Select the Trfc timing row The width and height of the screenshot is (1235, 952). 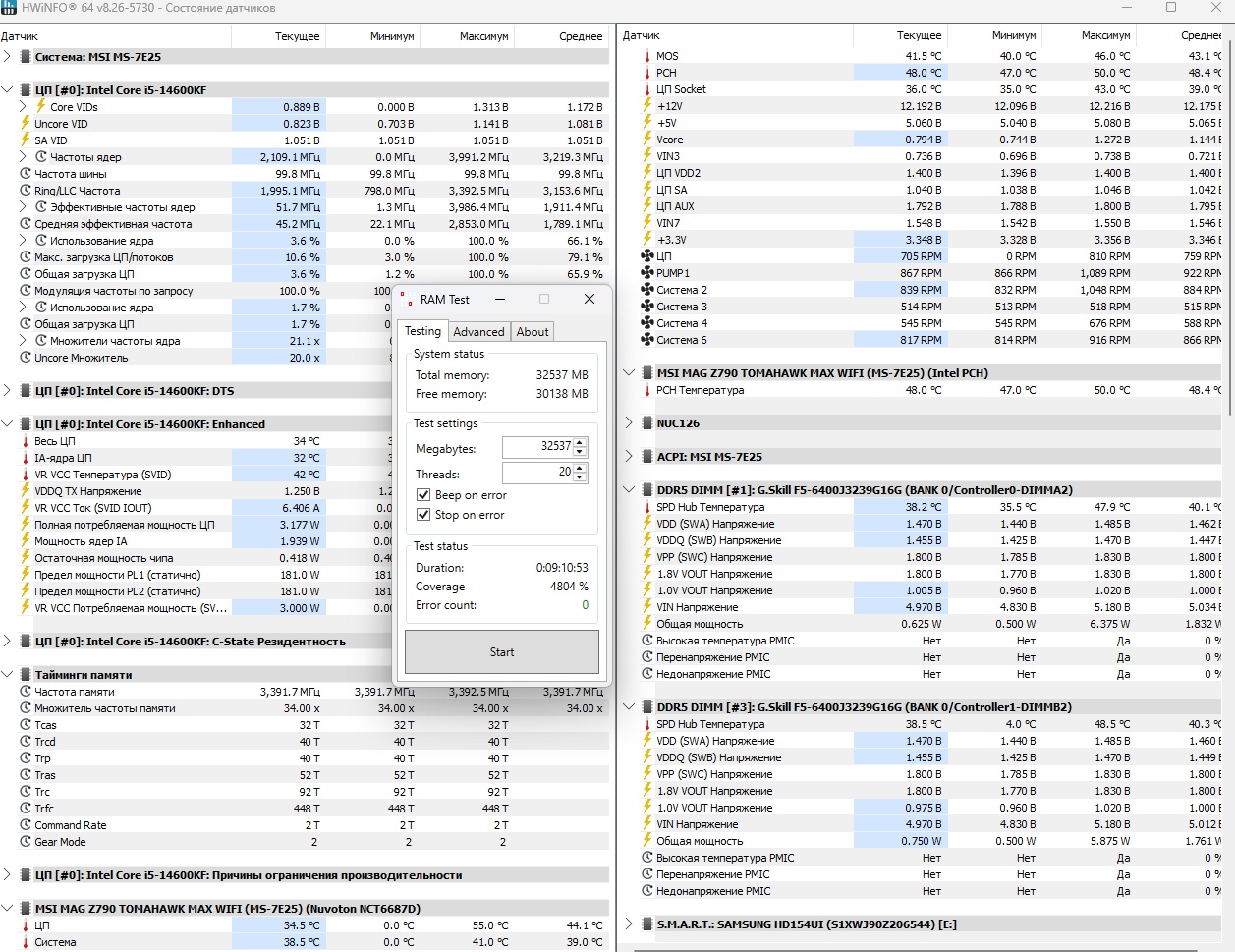(x=305, y=809)
